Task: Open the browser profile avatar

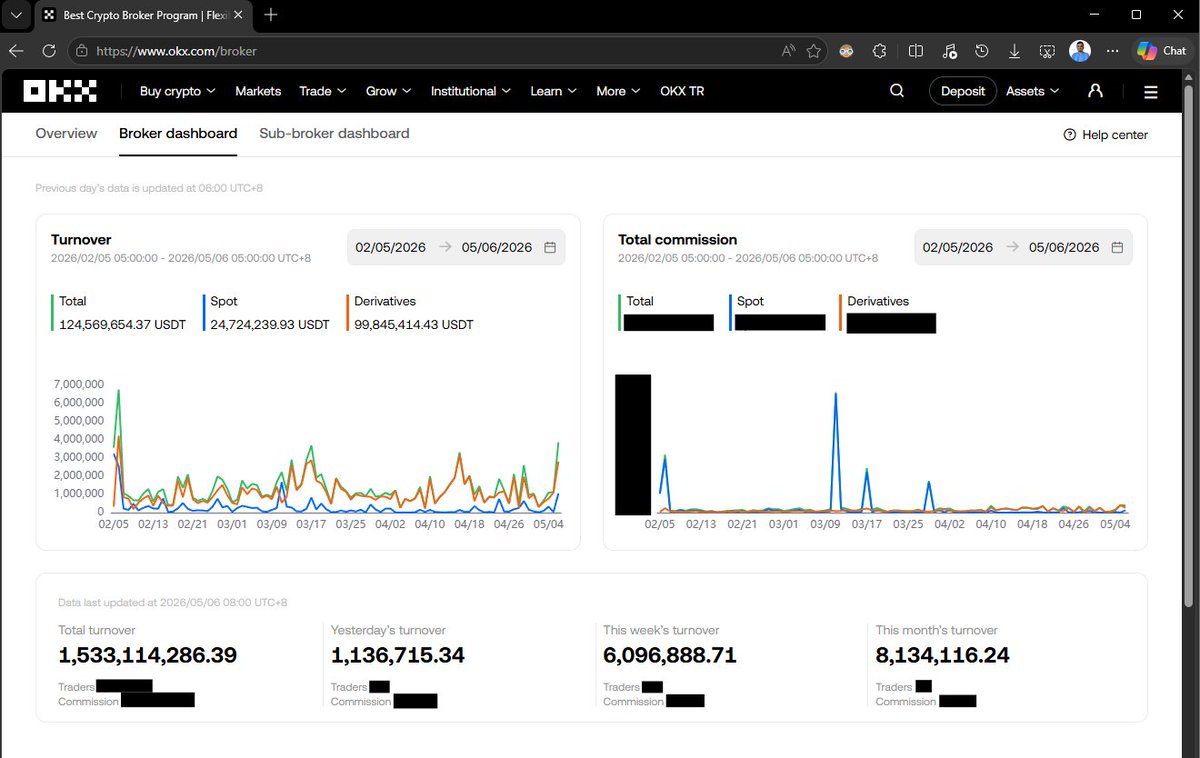Action: pos(1080,50)
